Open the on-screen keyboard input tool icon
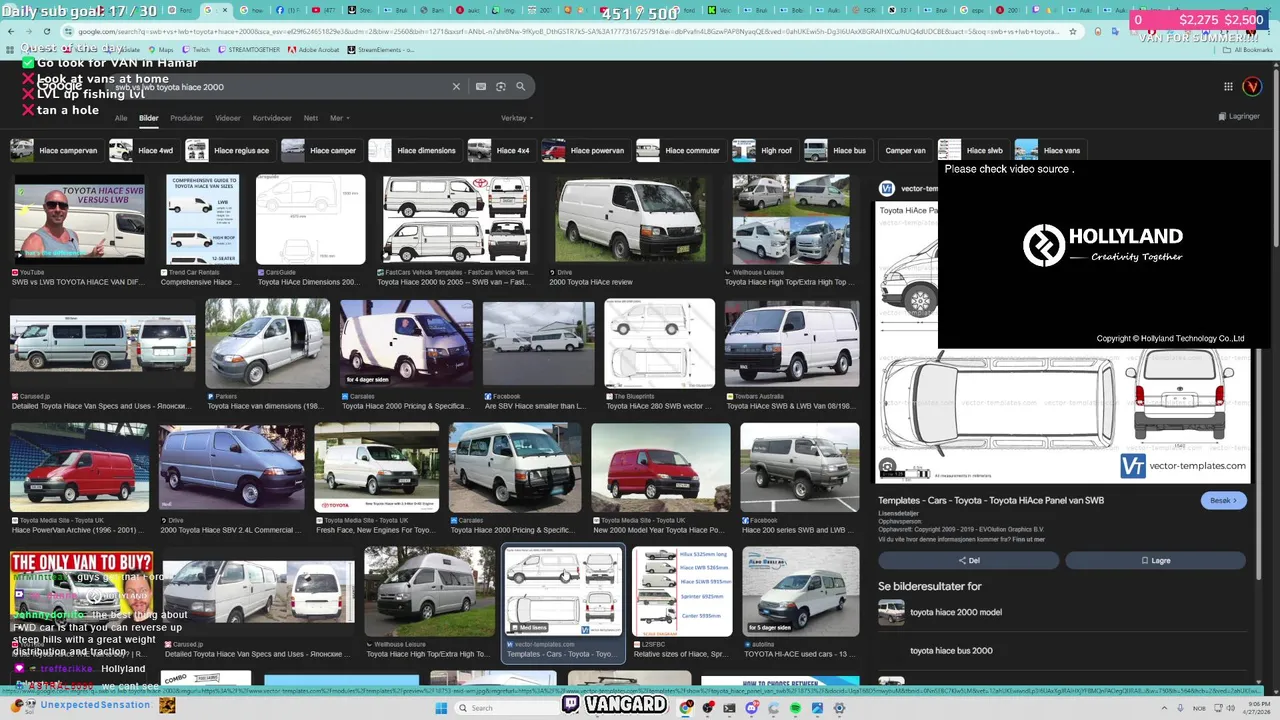The image size is (1280, 720). pos(481,87)
